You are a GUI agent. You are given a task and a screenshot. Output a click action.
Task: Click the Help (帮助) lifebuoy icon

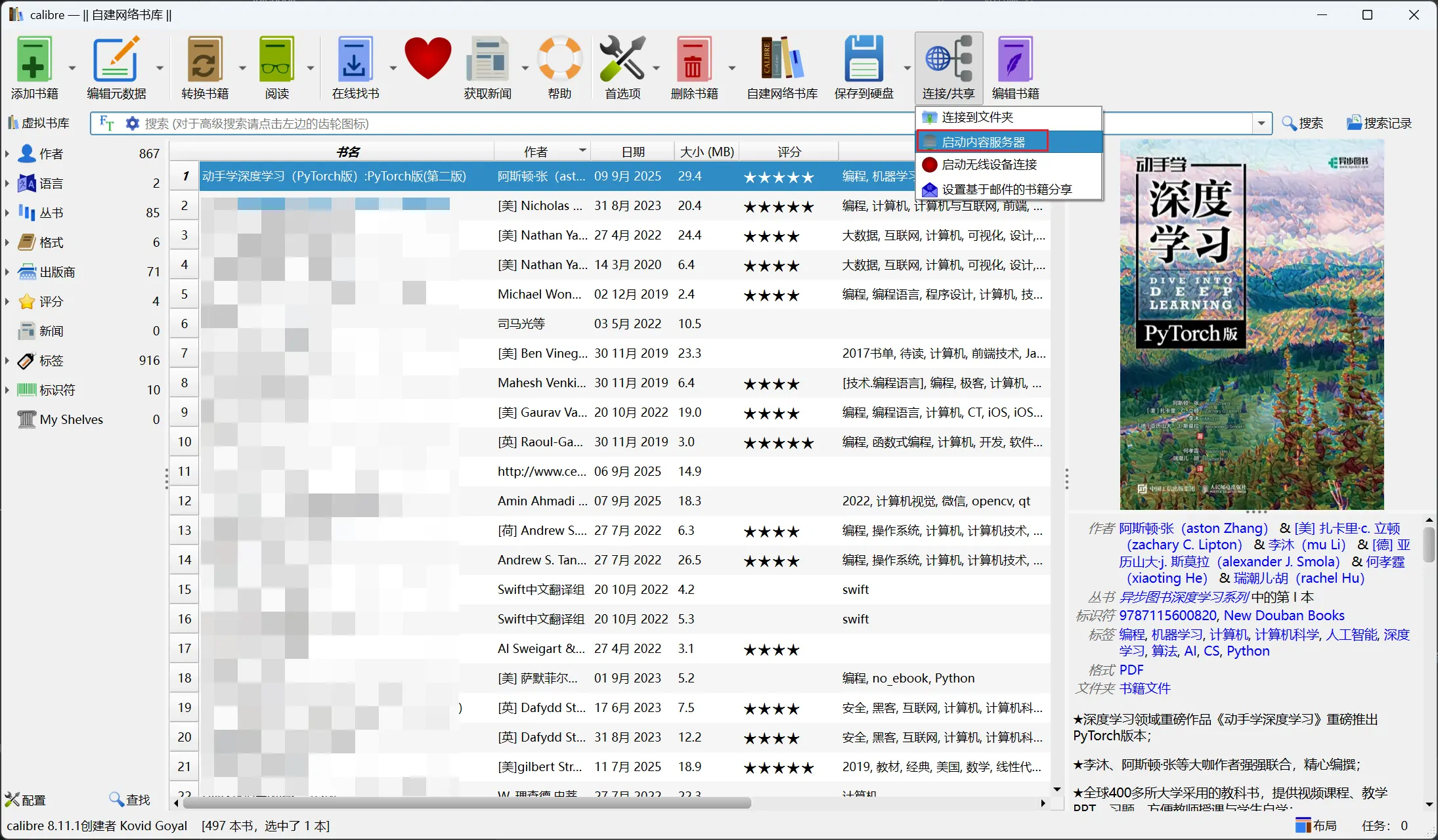point(559,68)
